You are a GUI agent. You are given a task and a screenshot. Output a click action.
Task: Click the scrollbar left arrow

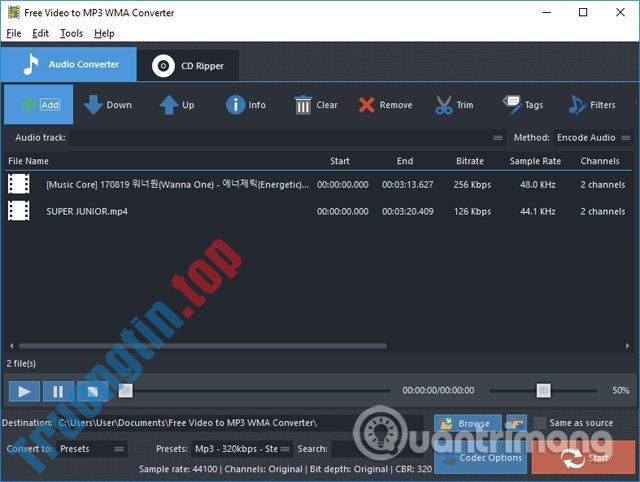(x=11, y=346)
